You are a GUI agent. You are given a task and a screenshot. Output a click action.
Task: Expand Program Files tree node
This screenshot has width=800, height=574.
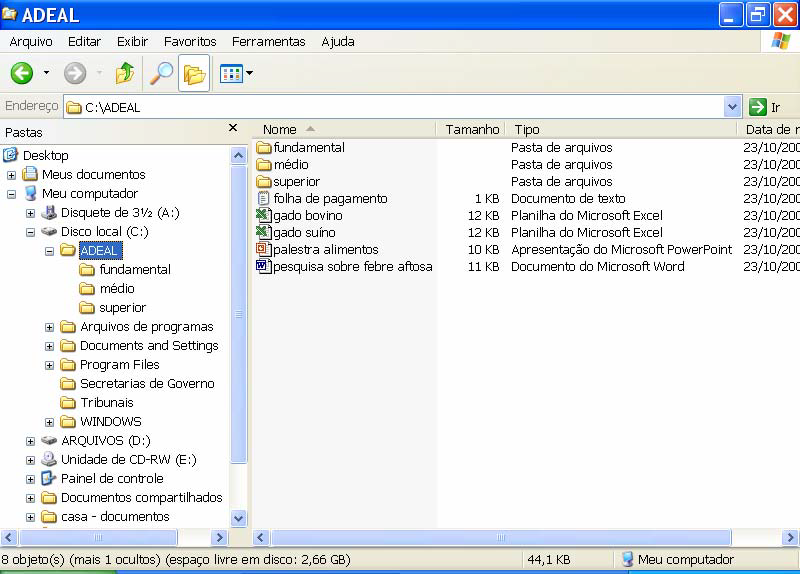point(49,365)
